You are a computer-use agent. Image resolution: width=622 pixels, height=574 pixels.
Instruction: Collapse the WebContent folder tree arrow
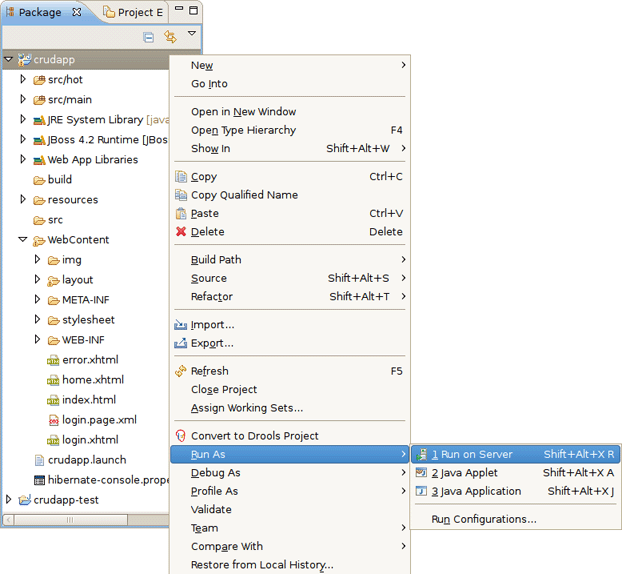23,240
